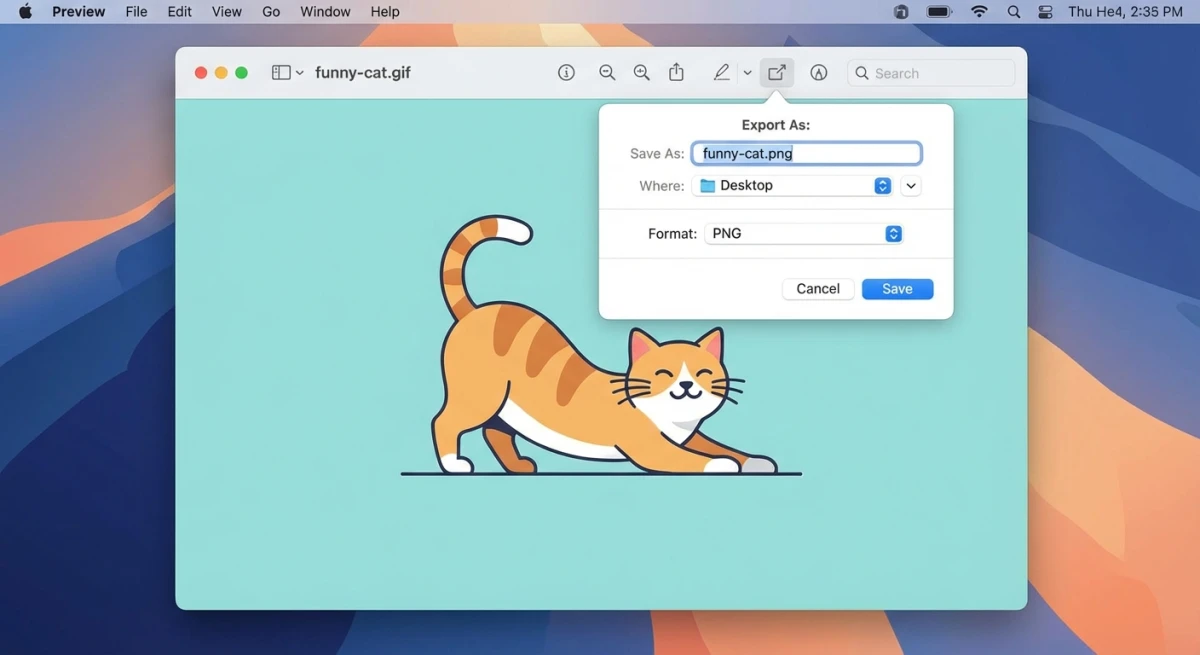
Task: Click the funny-cat.gif window title
Action: [x=363, y=73]
